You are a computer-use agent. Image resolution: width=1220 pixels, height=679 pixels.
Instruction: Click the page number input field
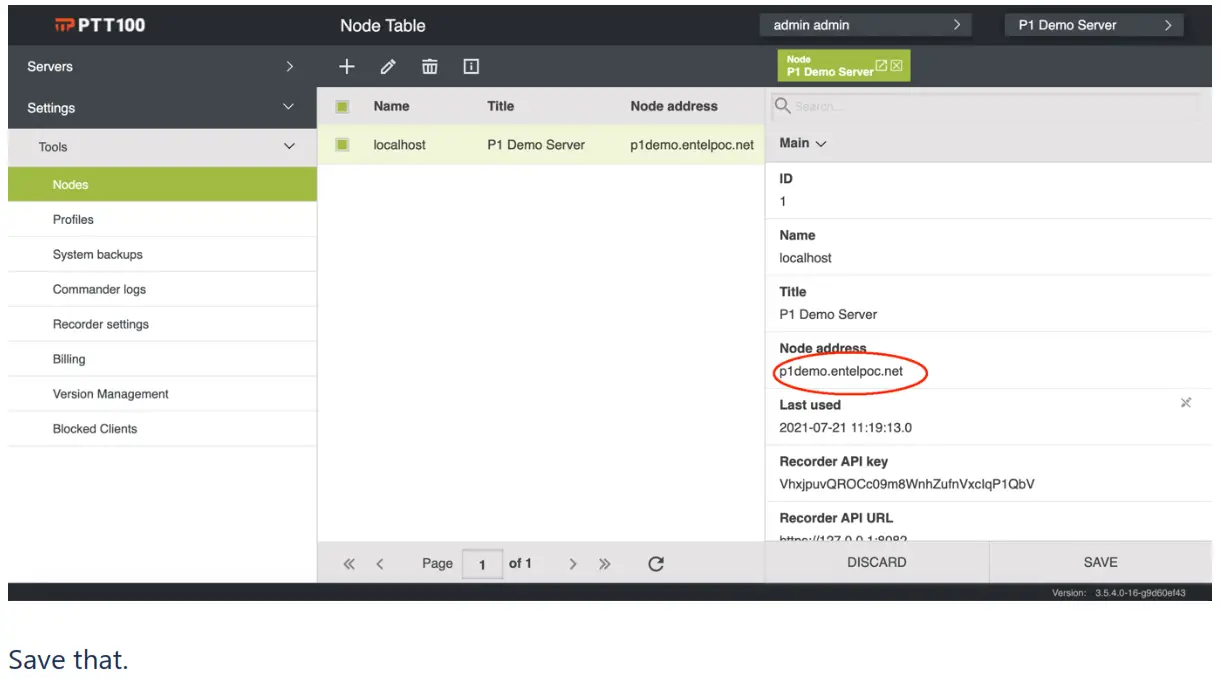pos(483,564)
